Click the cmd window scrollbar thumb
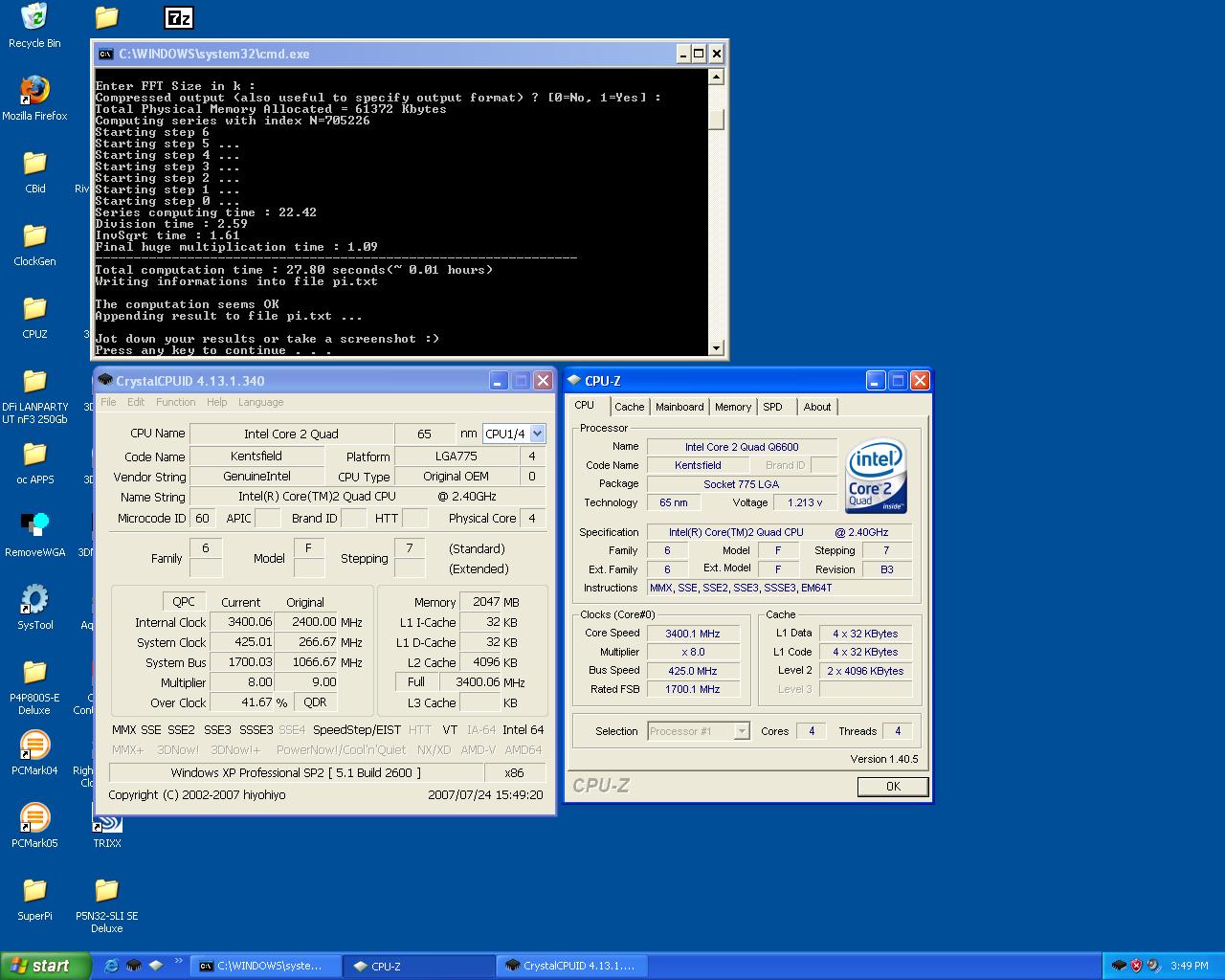The image size is (1225, 980). 716,119
